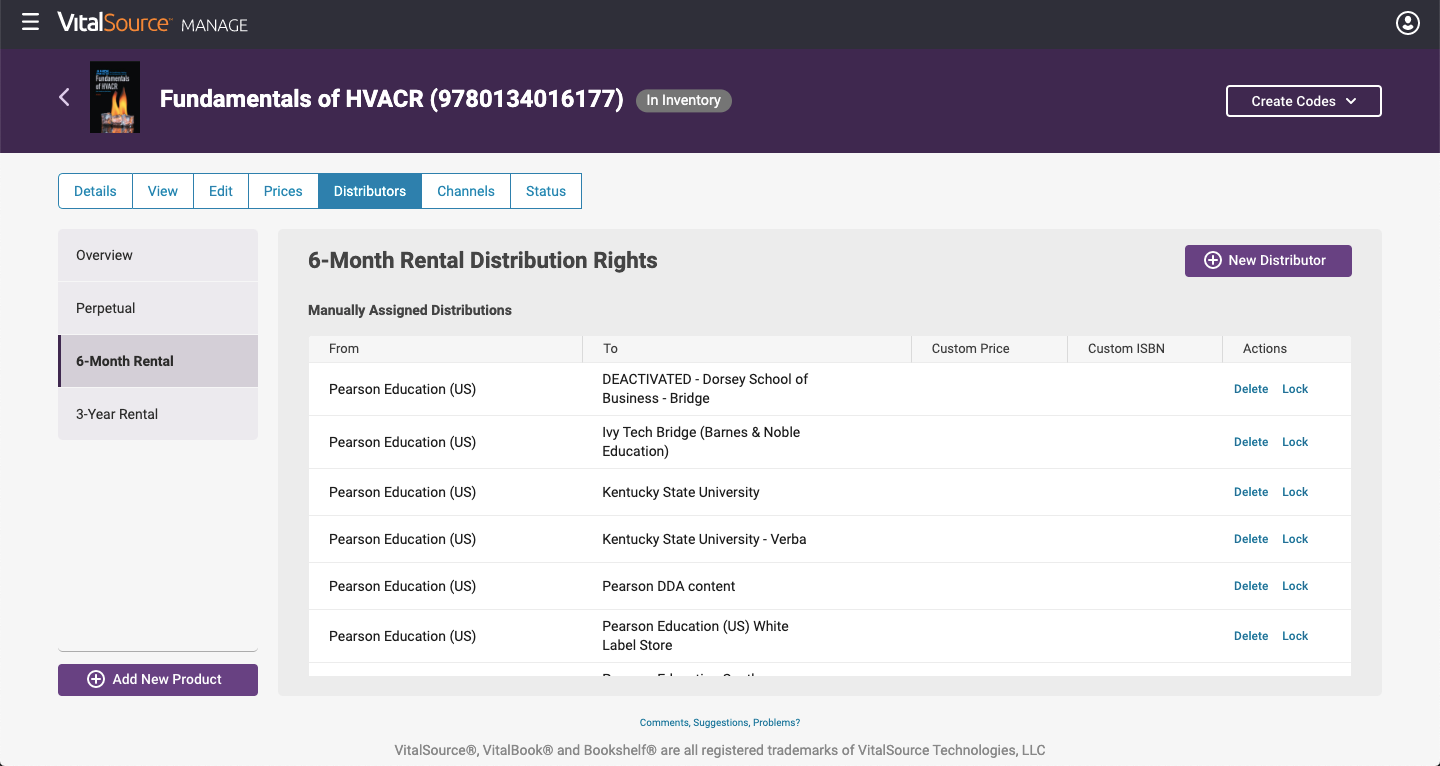Delete the Pearson White Label Store distribution
1440x766 pixels.
click(1251, 636)
